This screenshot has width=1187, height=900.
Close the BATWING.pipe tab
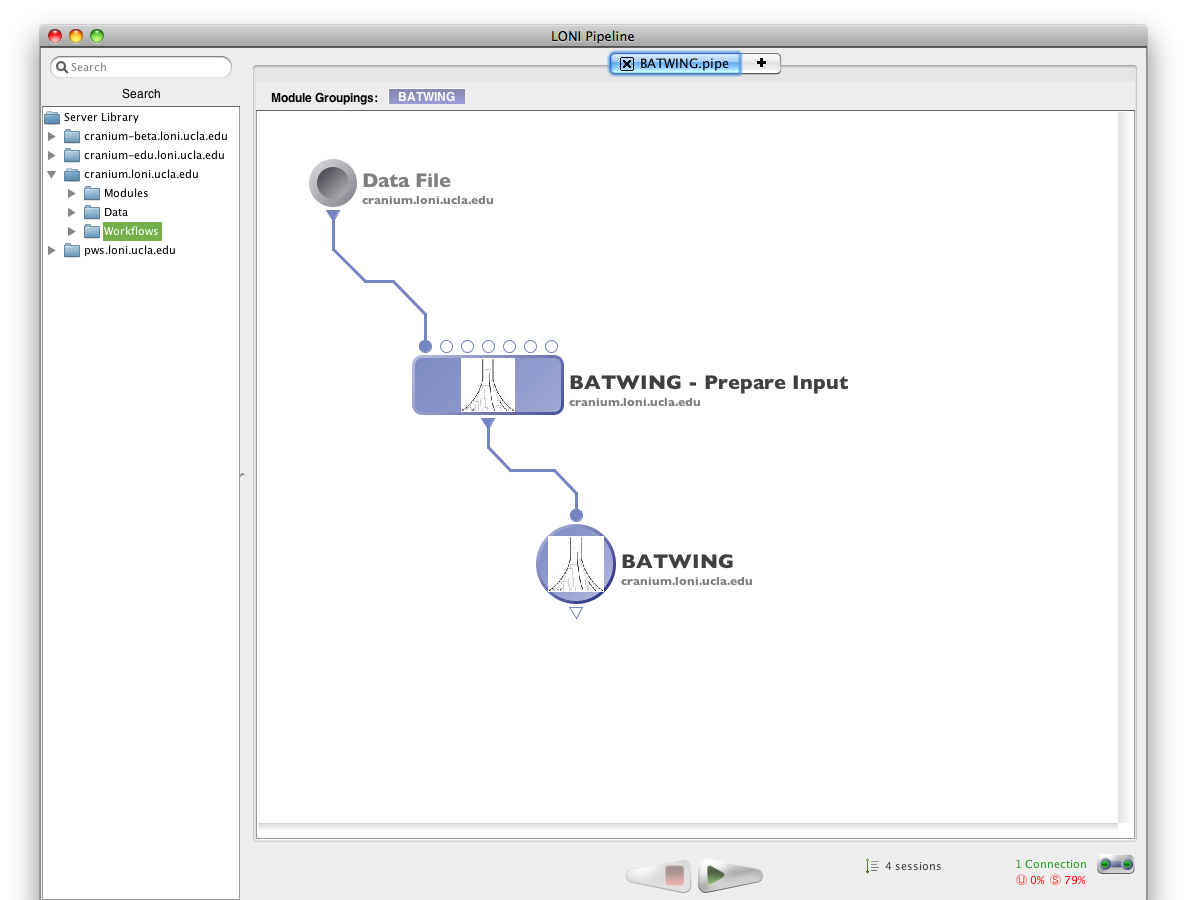[627, 63]
